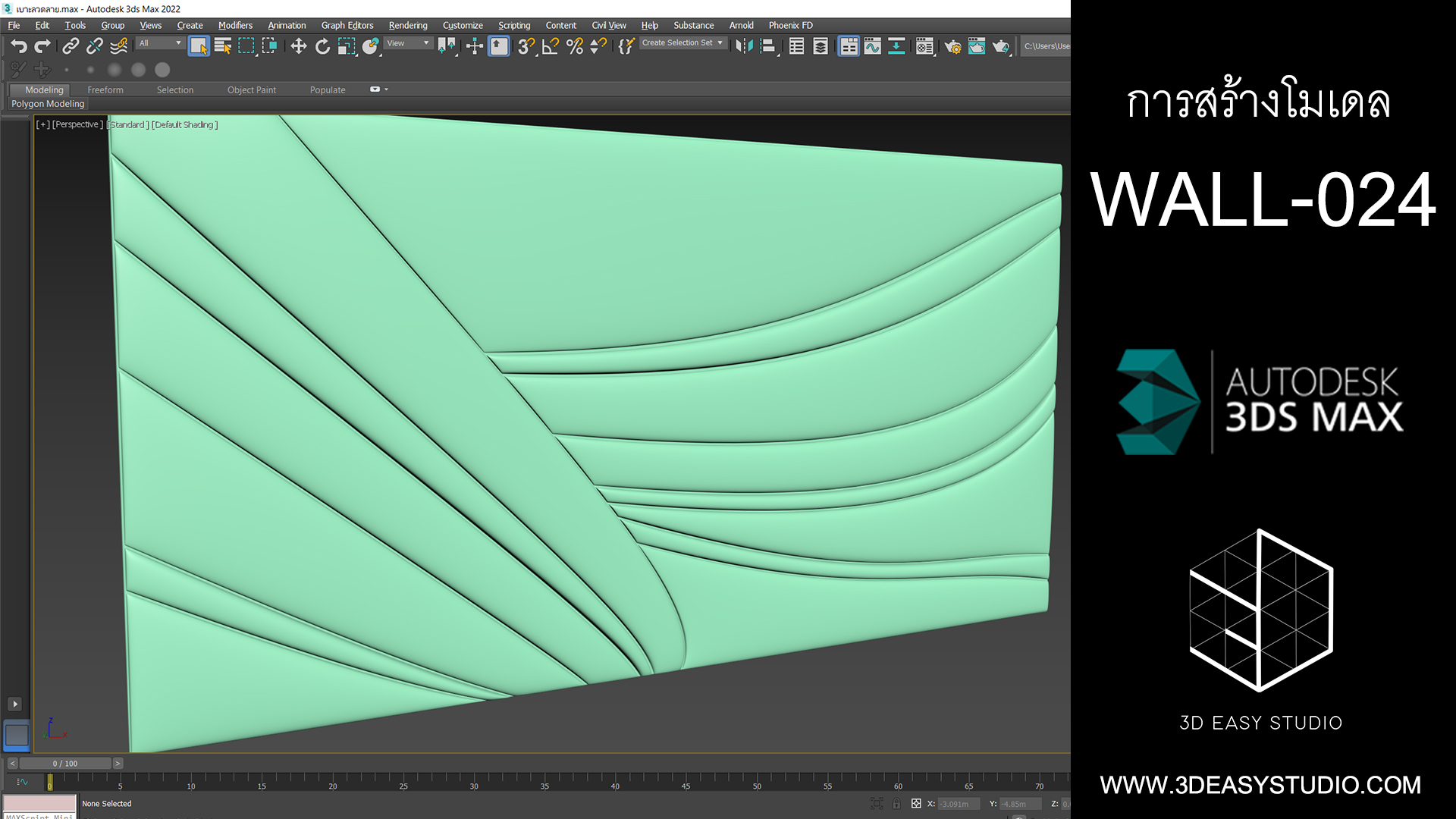This screenshot has height=819, width=1456.
Task: Click the Undo arrow icon
Action: (19, 46)
